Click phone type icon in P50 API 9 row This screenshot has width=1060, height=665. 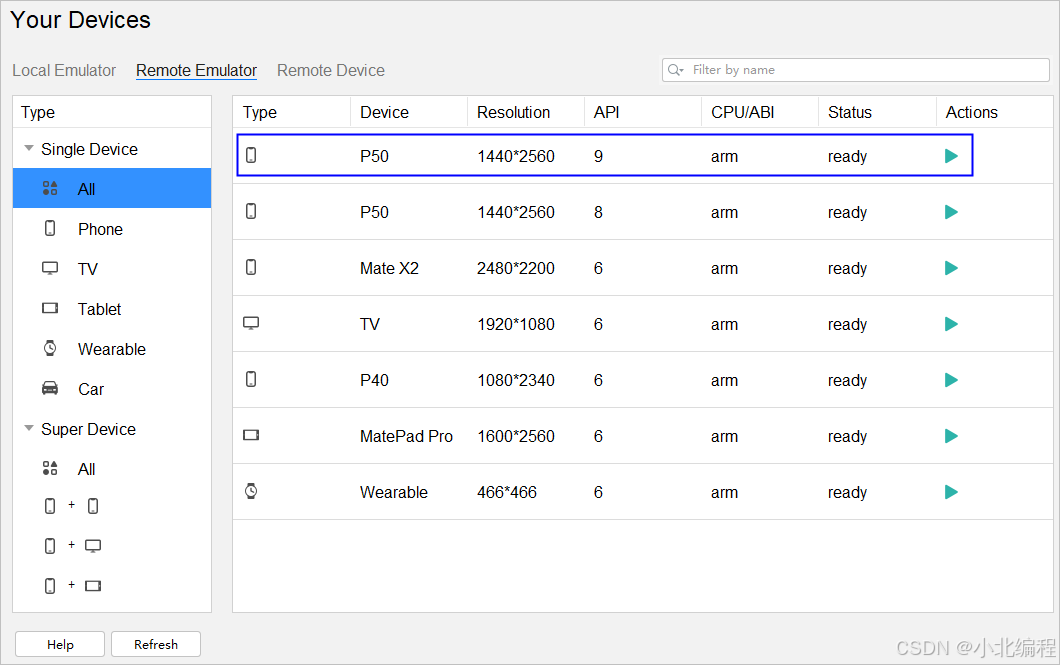[251, 155]
